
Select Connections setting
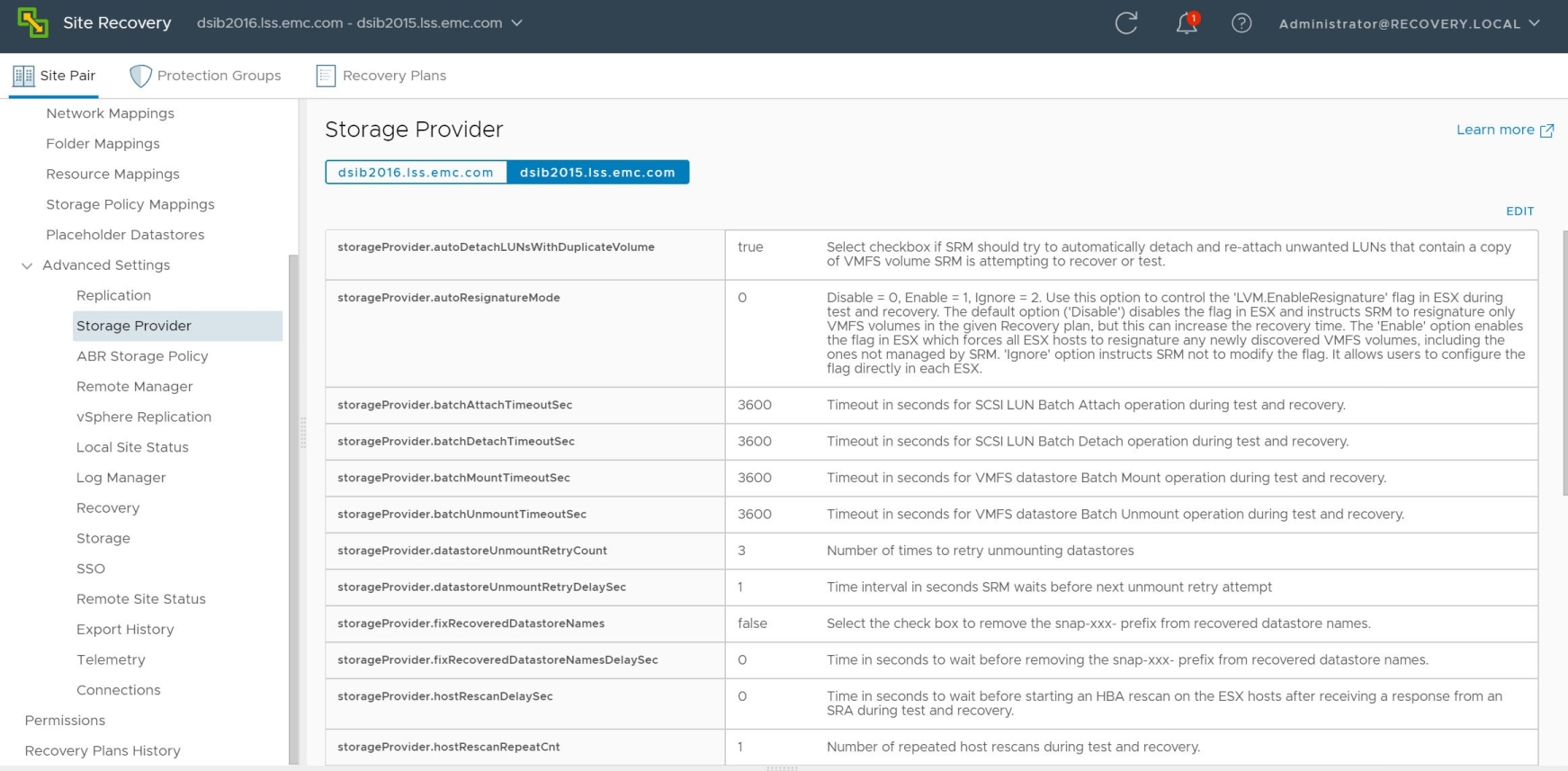click(119, 690)
